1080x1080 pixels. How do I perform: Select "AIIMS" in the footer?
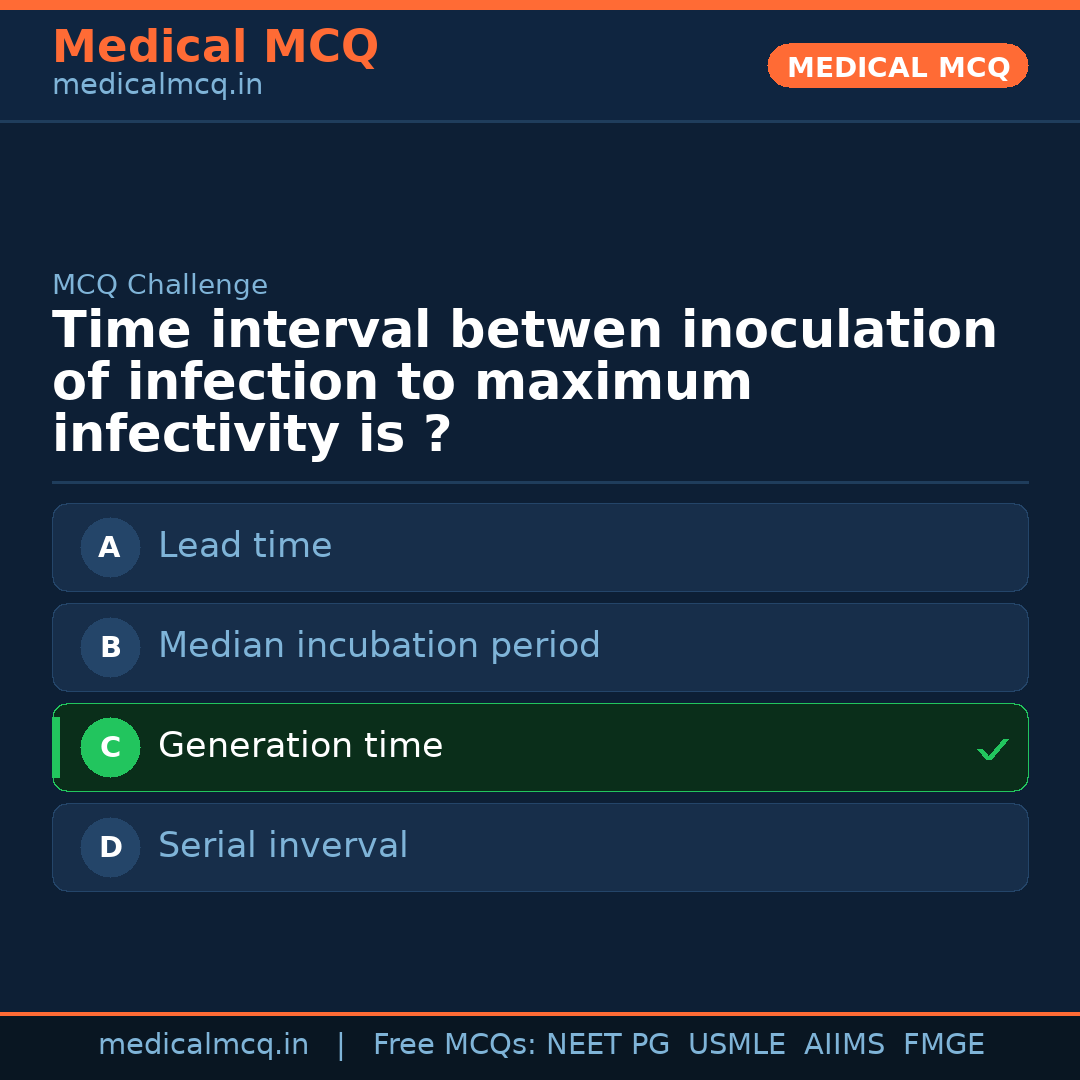[844, 1045]
